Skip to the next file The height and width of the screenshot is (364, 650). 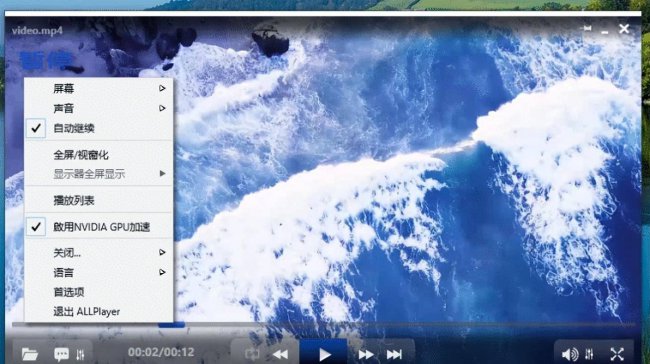tap(394, 354)
